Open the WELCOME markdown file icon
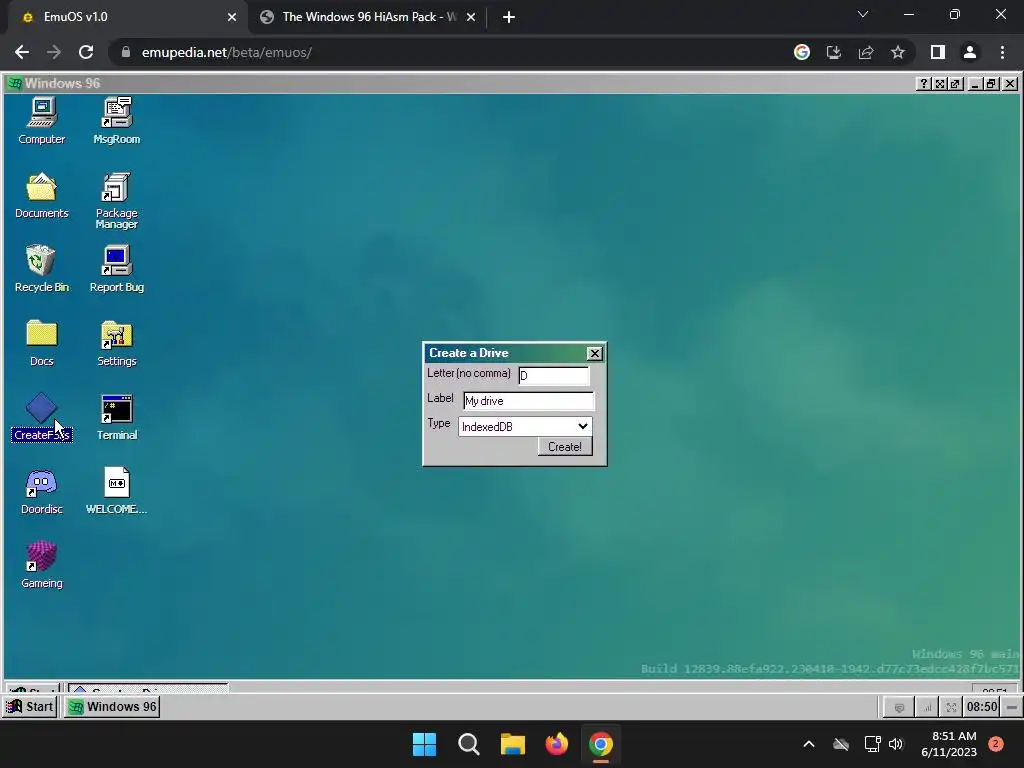 point(117,490)
